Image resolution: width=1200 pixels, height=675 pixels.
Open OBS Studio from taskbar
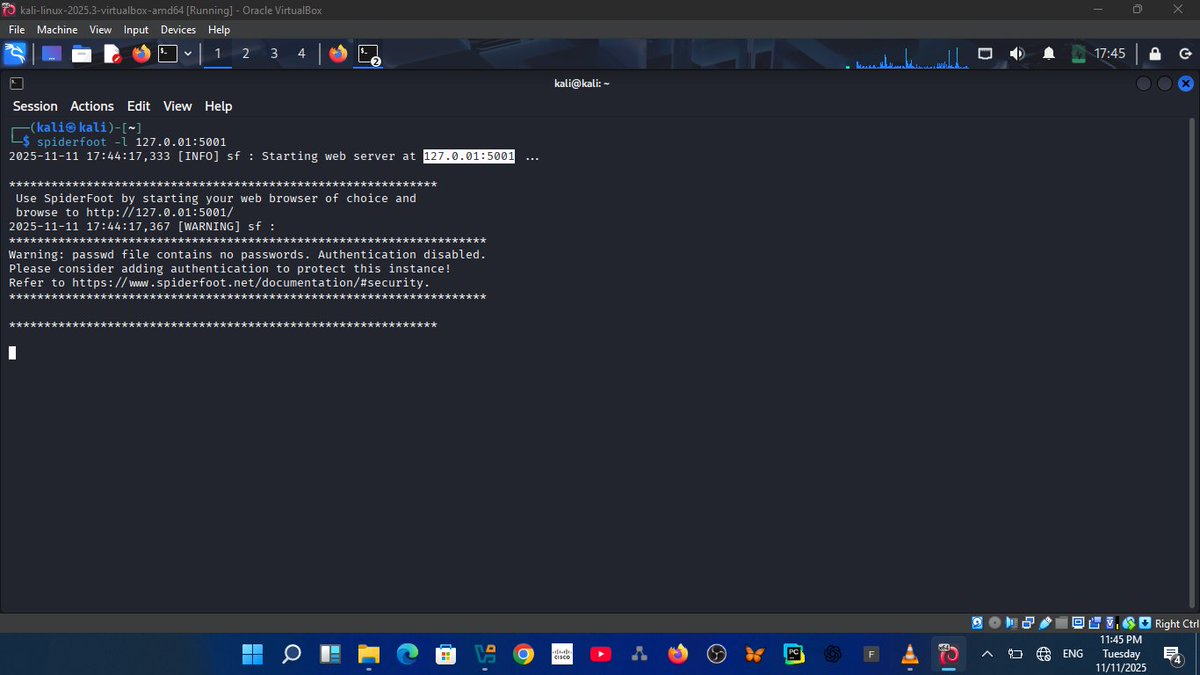tap(716, 654)
